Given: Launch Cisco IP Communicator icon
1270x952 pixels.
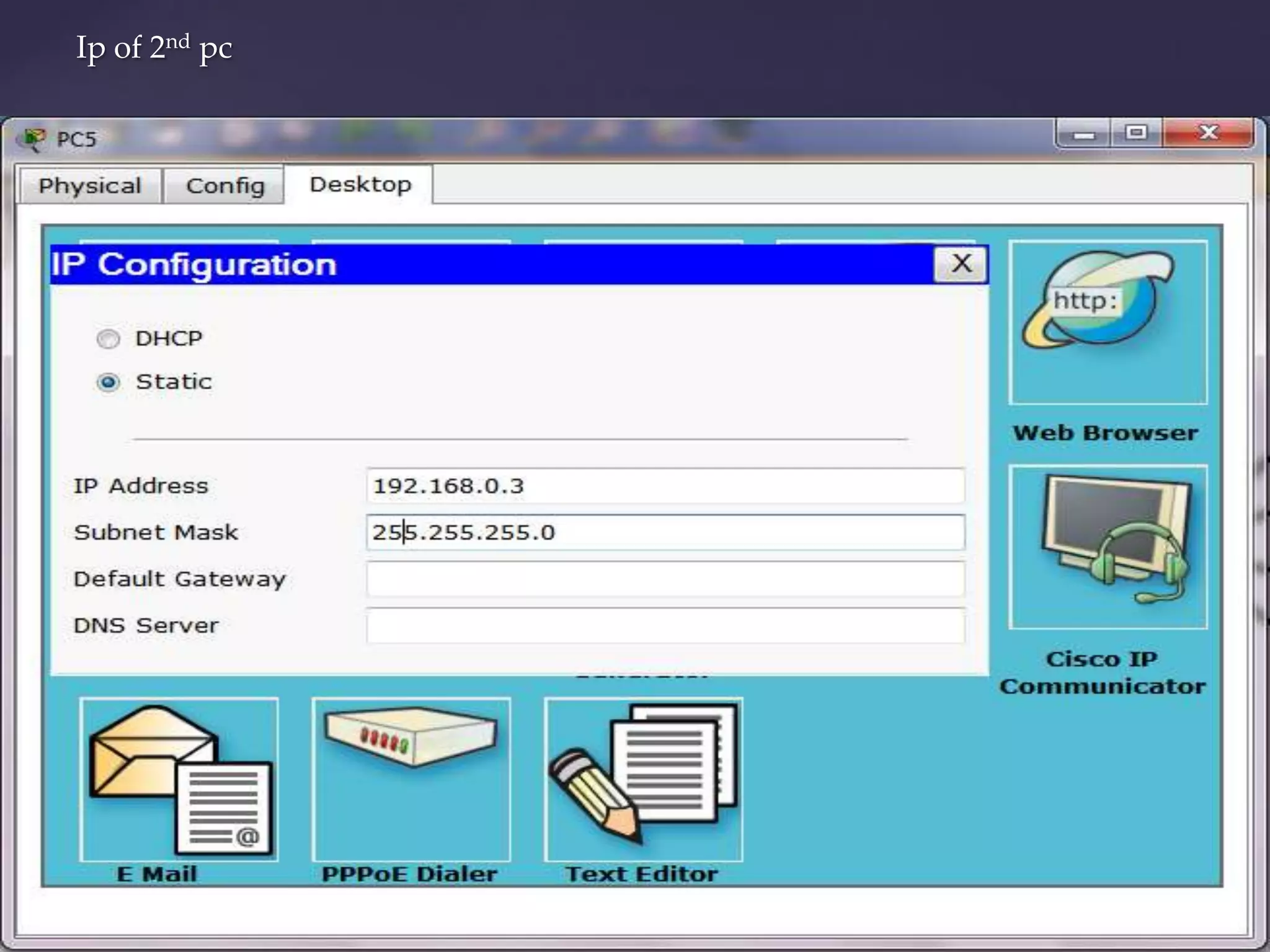Looking at the screenshot, I should coord(1108,547).
